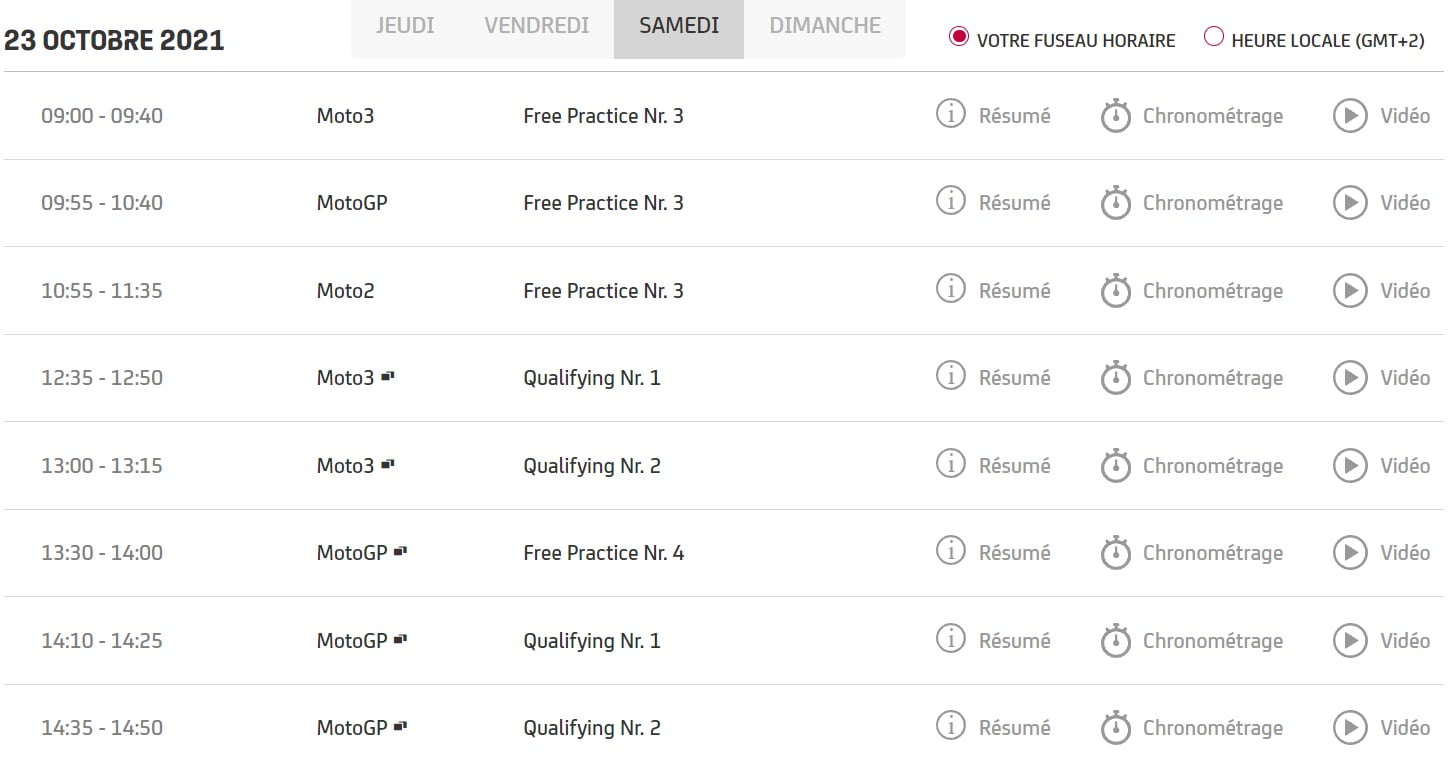Select the Samedi tab

[x=679, y=26]
